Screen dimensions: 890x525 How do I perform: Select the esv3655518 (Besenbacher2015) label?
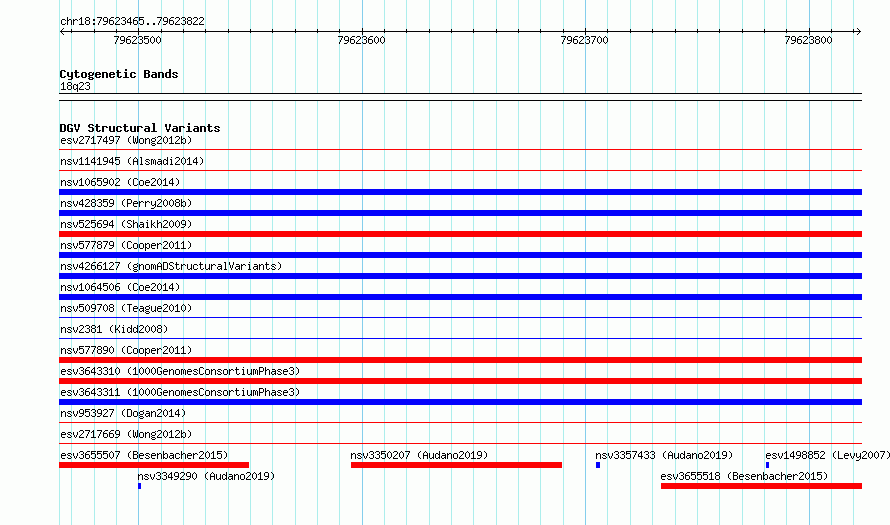[744, 476]
